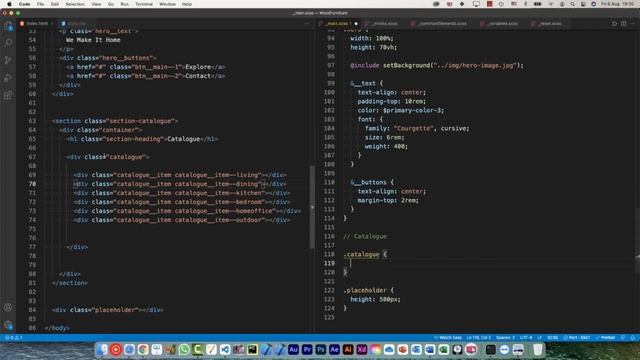This screenshot has width=640, height=360.
Task: Open the Extensions view
Action: (x=8, y=96)
